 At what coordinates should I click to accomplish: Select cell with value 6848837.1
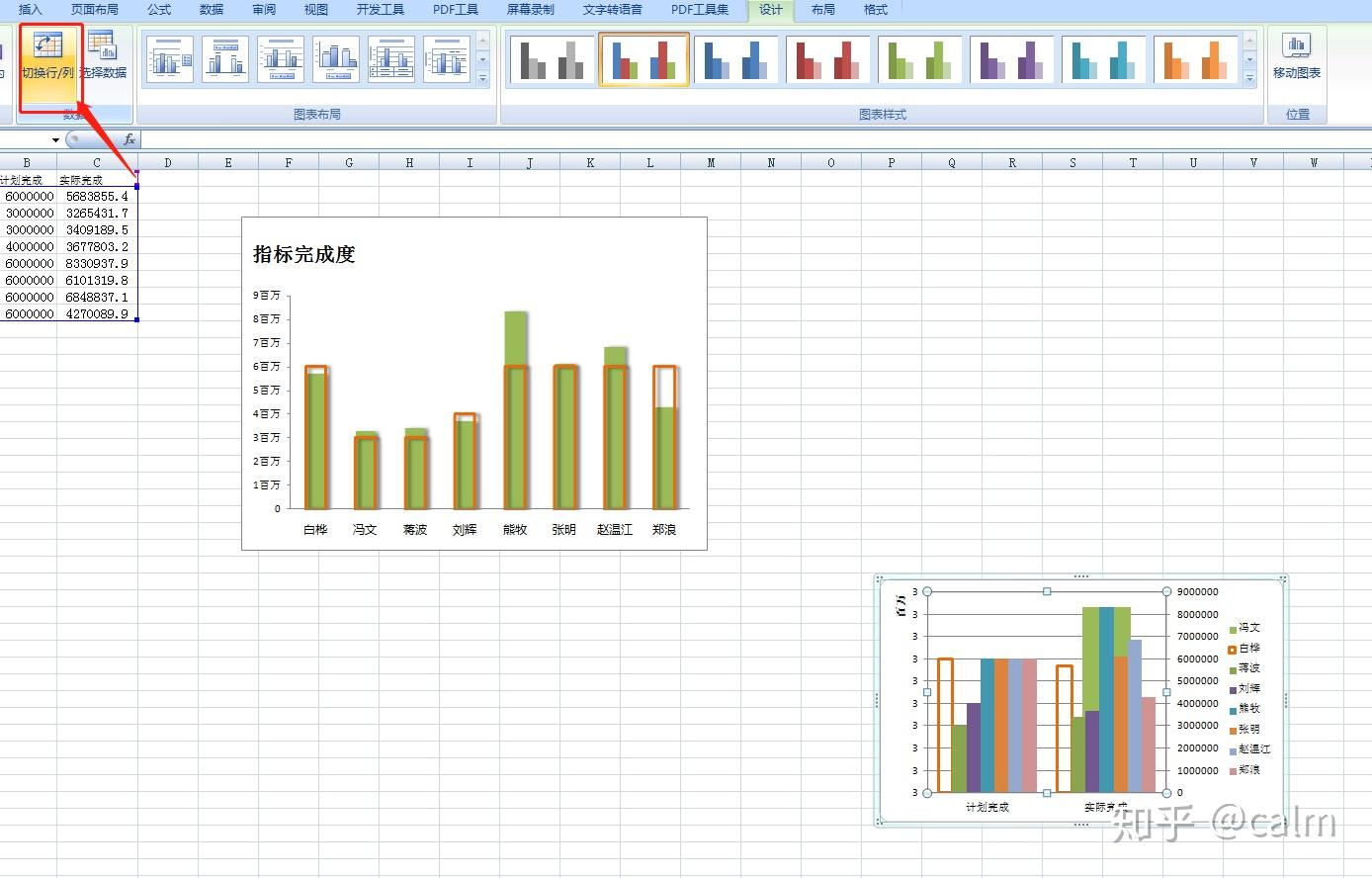pyautogui.click(x=97, y=298)
